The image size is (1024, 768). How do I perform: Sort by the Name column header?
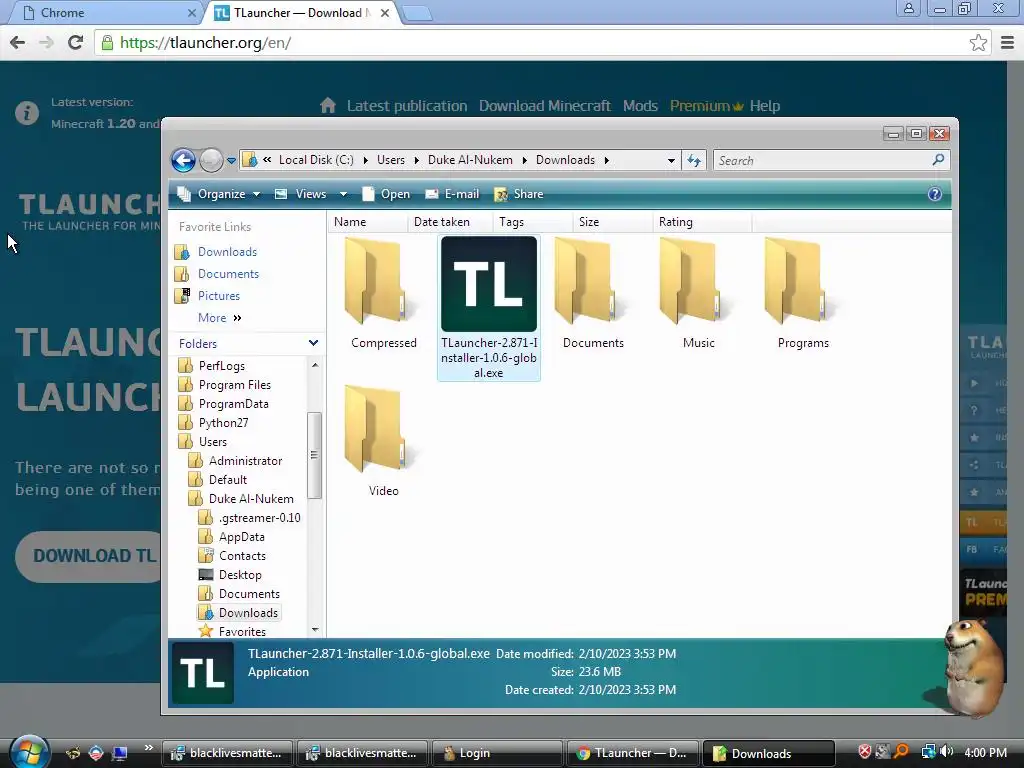click(x=368, y=222)
